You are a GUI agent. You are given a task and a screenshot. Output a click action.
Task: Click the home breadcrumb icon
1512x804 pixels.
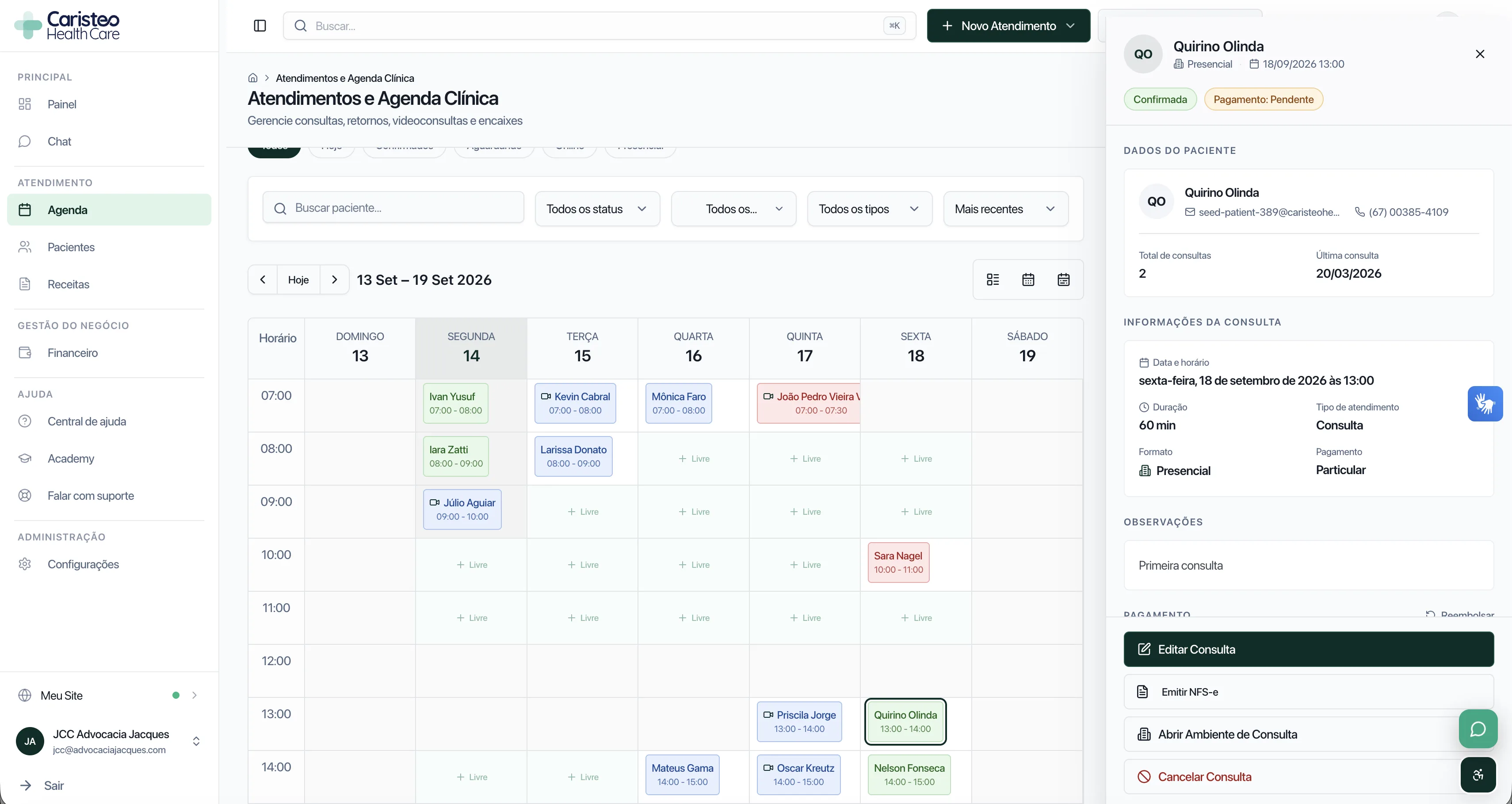click(253, 78)
